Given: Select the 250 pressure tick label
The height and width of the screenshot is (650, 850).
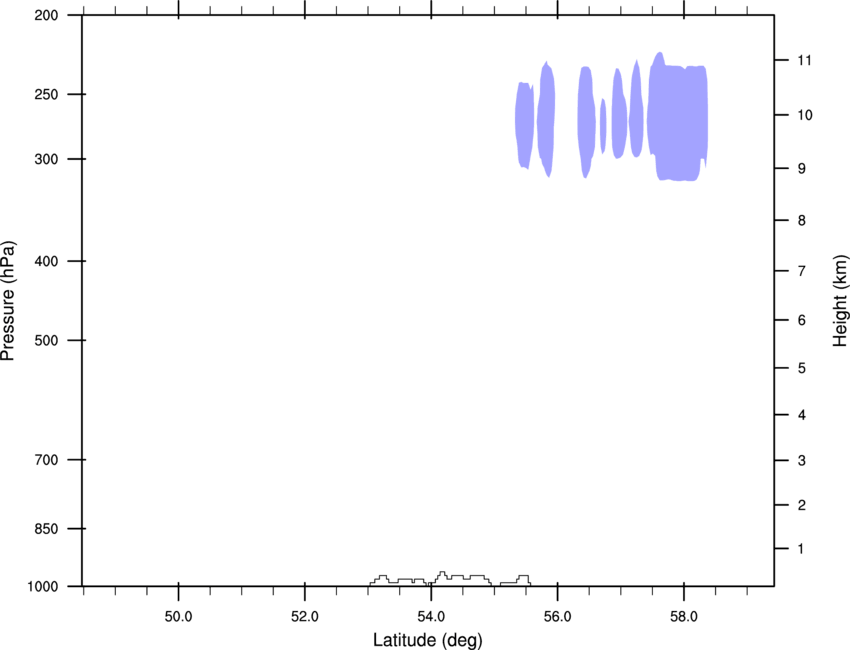Looking at the screenshot, I should point(46,94).
